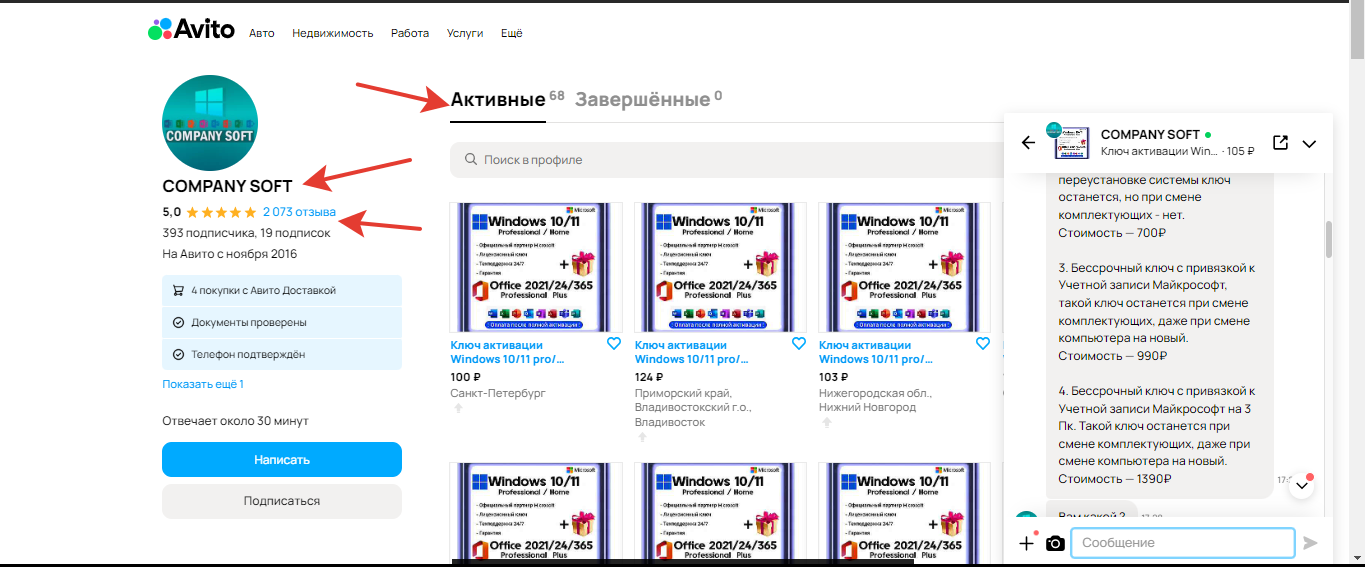
Task: Toggle the heart on the 124 ₽ listing
Action: [798, 344]
